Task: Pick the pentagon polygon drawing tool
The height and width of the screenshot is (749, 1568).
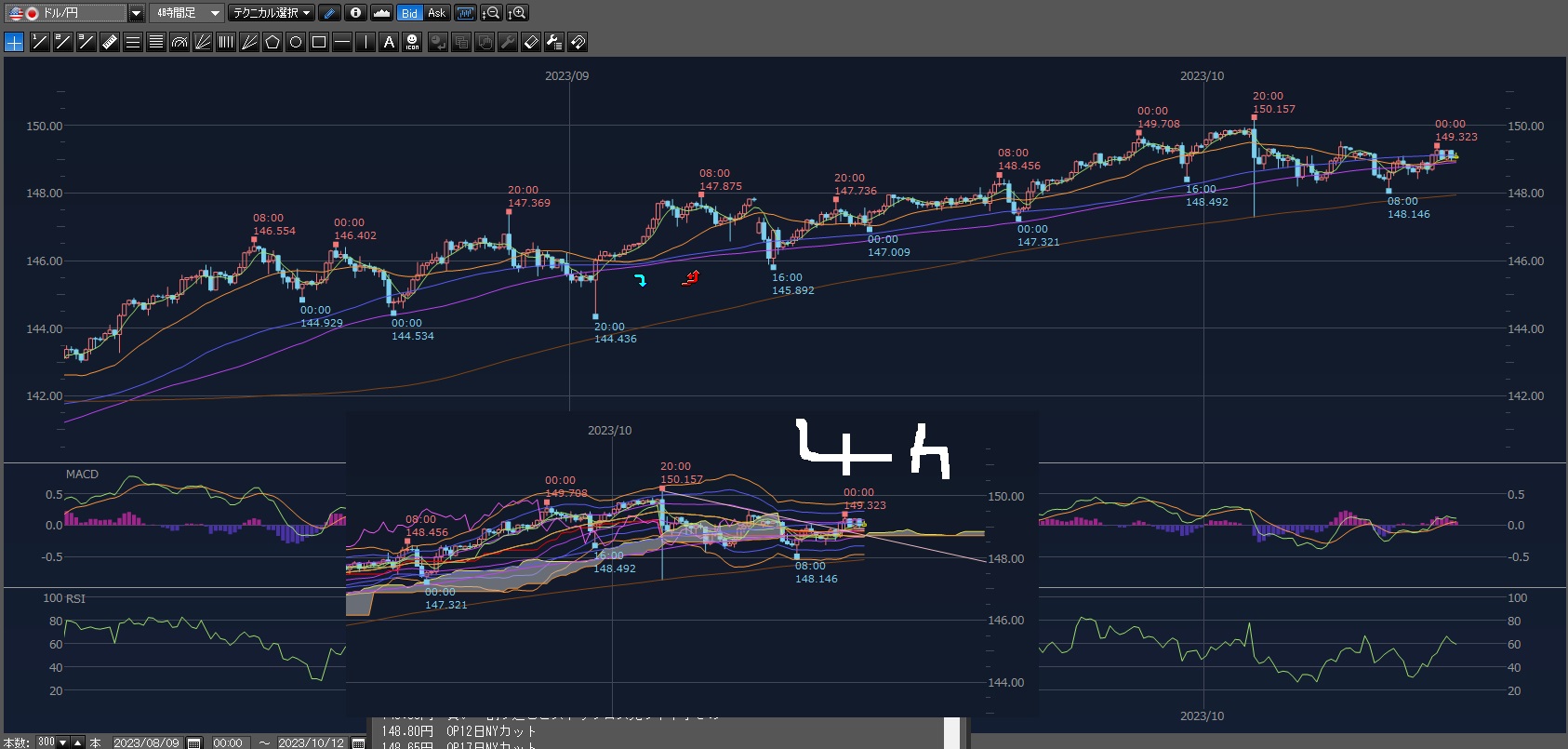Action: [272, 42]
